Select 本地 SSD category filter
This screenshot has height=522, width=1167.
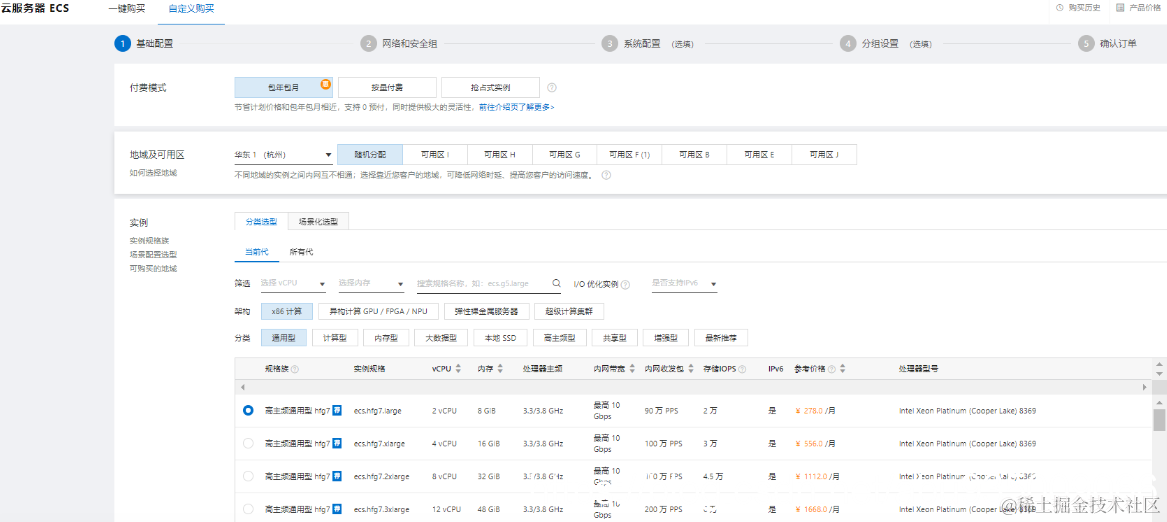[x=500, y=337]
